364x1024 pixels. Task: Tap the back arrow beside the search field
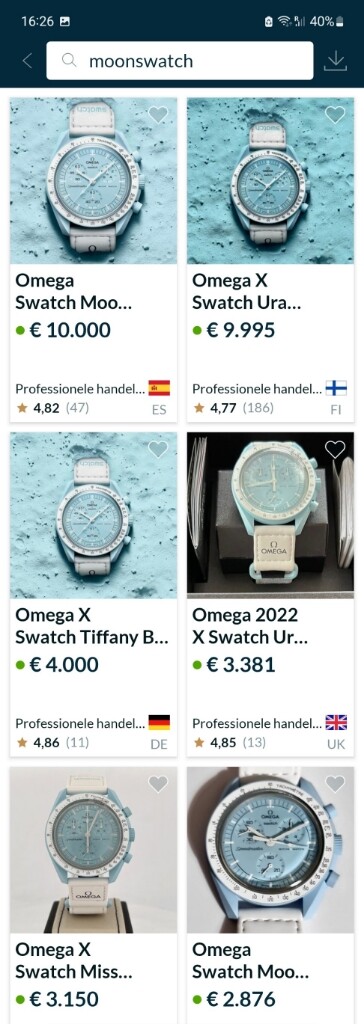[27, 61]
